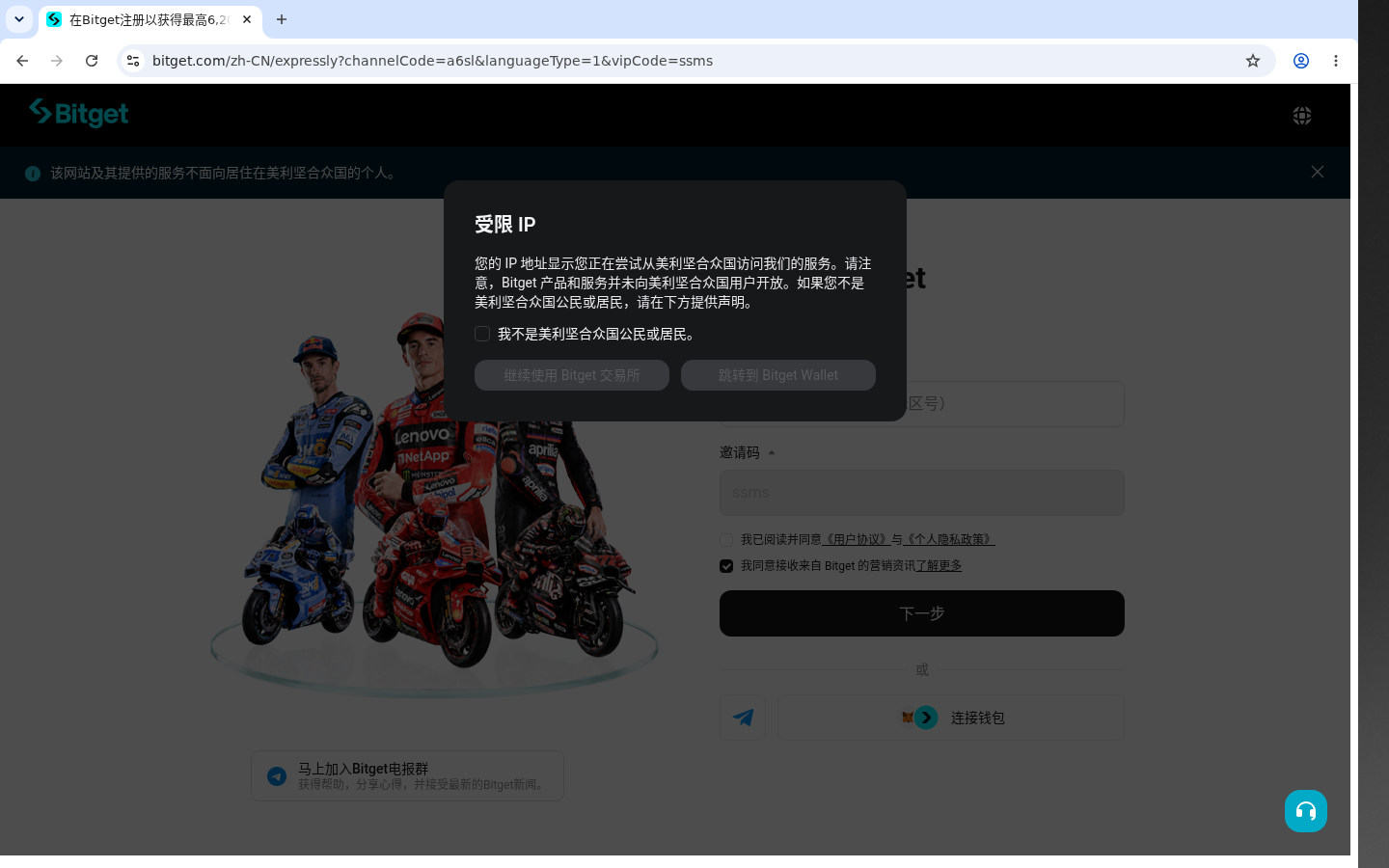Click 跳转到 Bitget Wallet button
Viewport: 1389px width, 868px height.
pos(778,375)
